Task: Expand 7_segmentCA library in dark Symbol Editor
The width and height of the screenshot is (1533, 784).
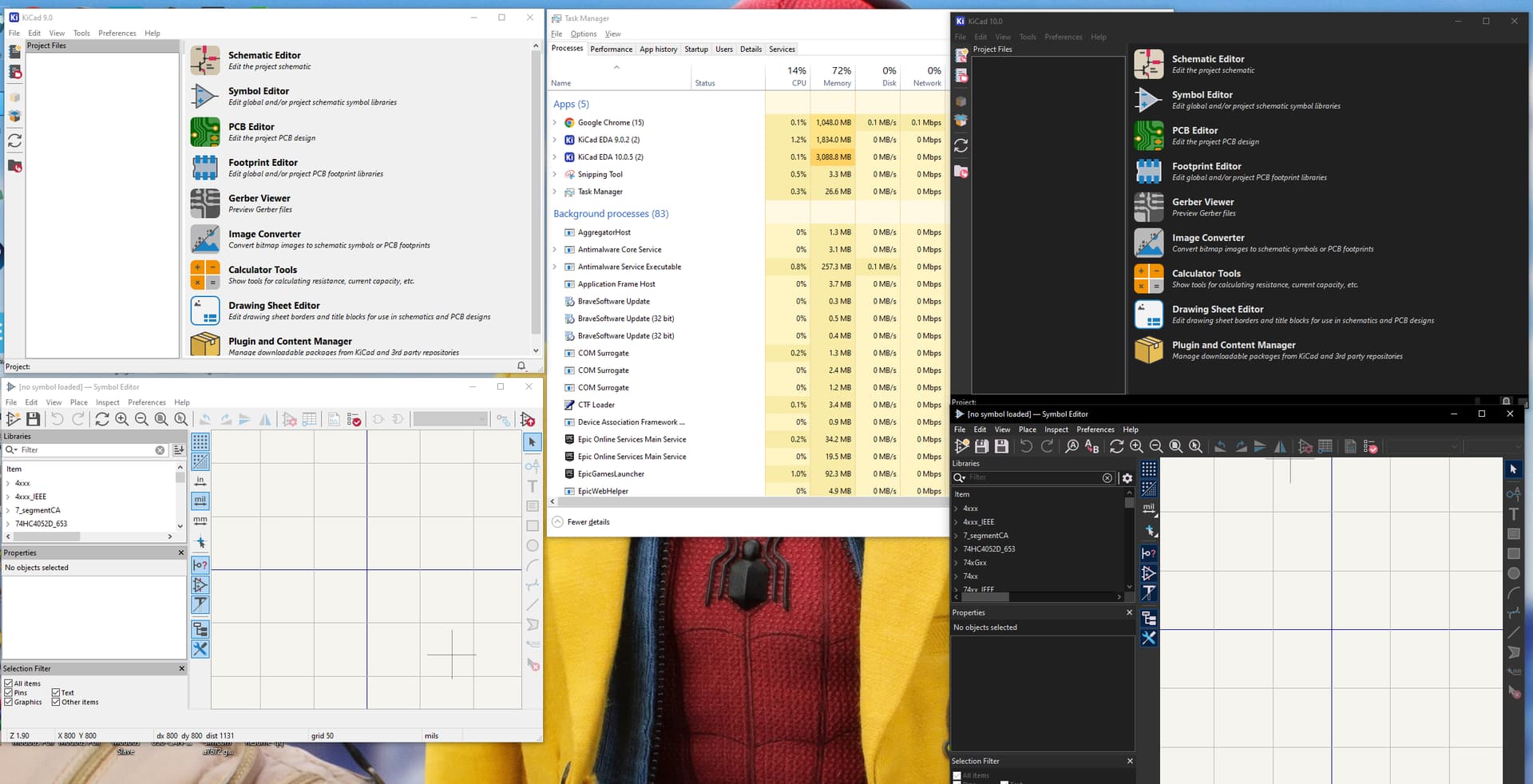Action: click(956, 536)
